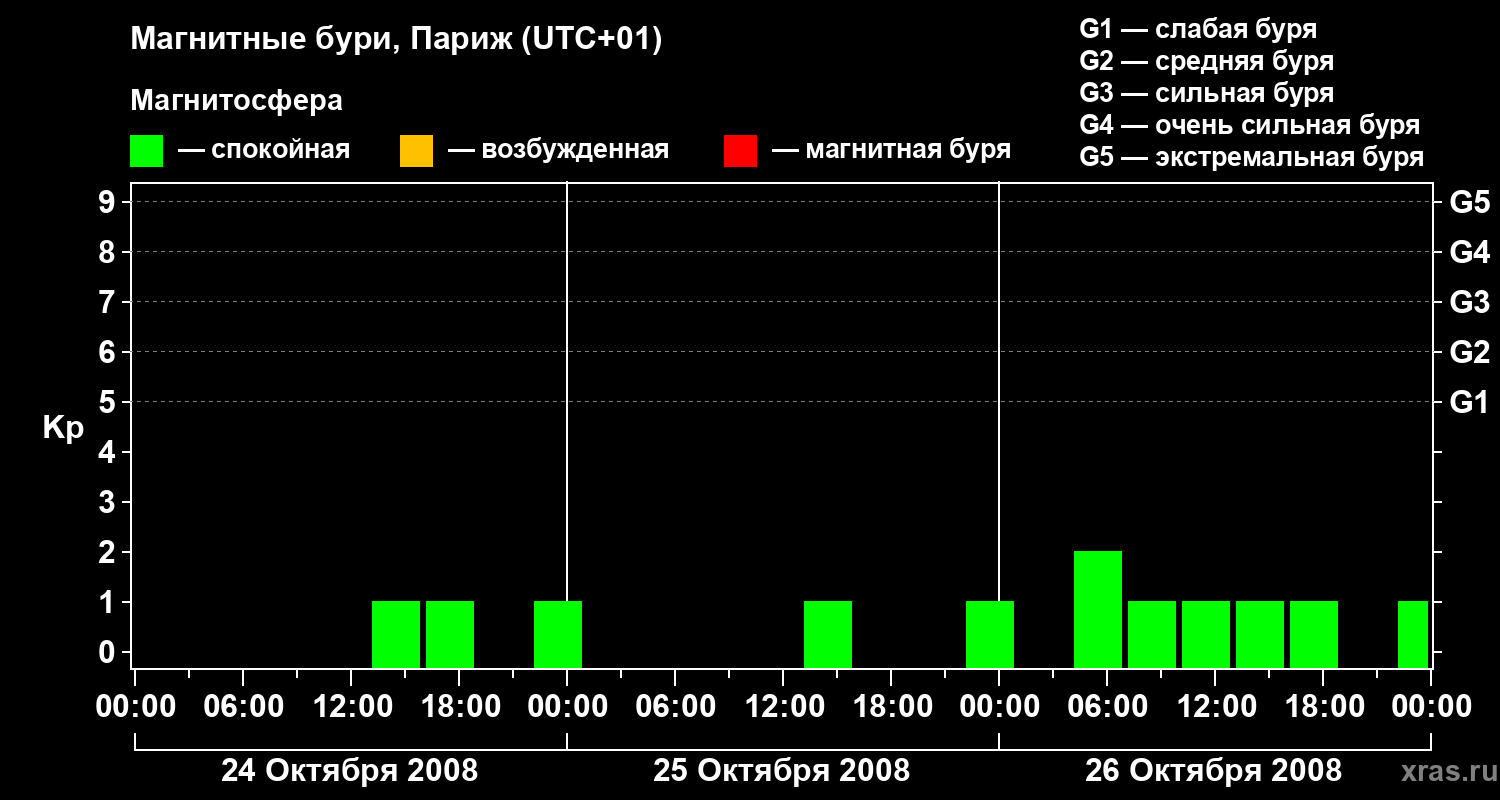Select the 26 October 07:00–10:00 green bar
The width and height of the screenshot is (1500, 800).
[x=1152, y=634]
